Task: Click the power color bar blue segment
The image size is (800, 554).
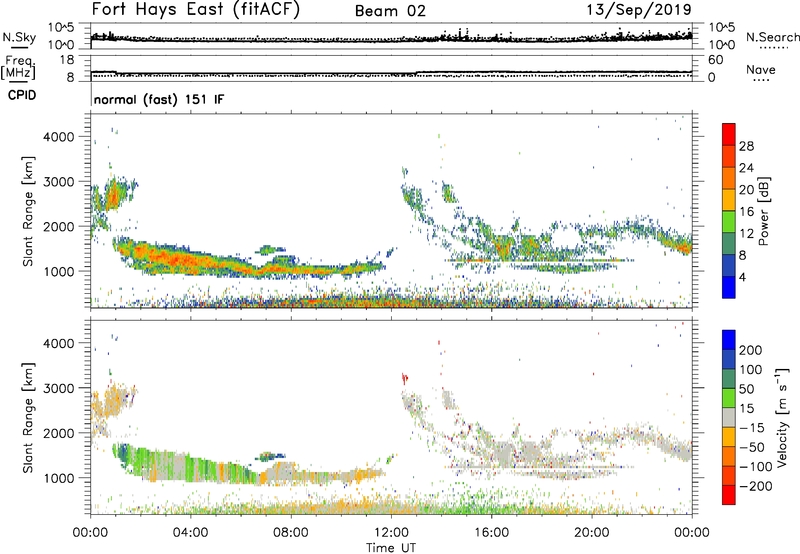Action: pyautogui.click(x=729, y=287)
